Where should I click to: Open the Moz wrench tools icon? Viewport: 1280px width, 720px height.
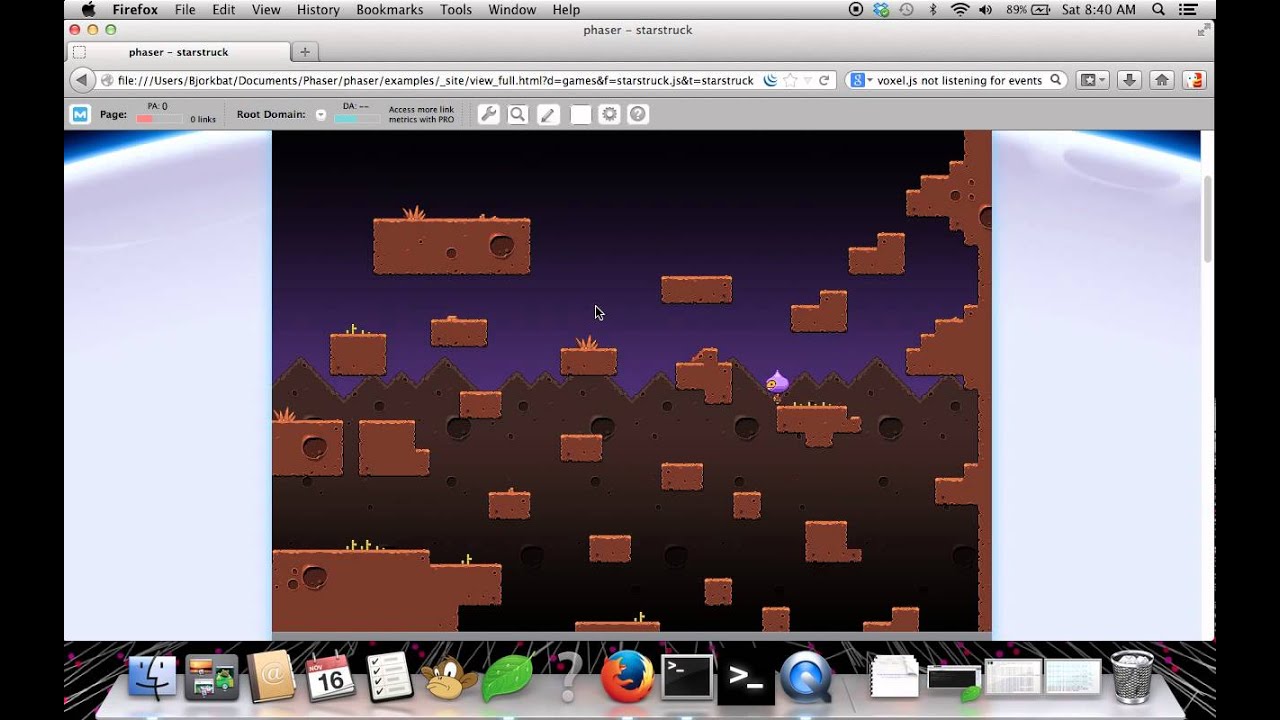tap(488, 114)
